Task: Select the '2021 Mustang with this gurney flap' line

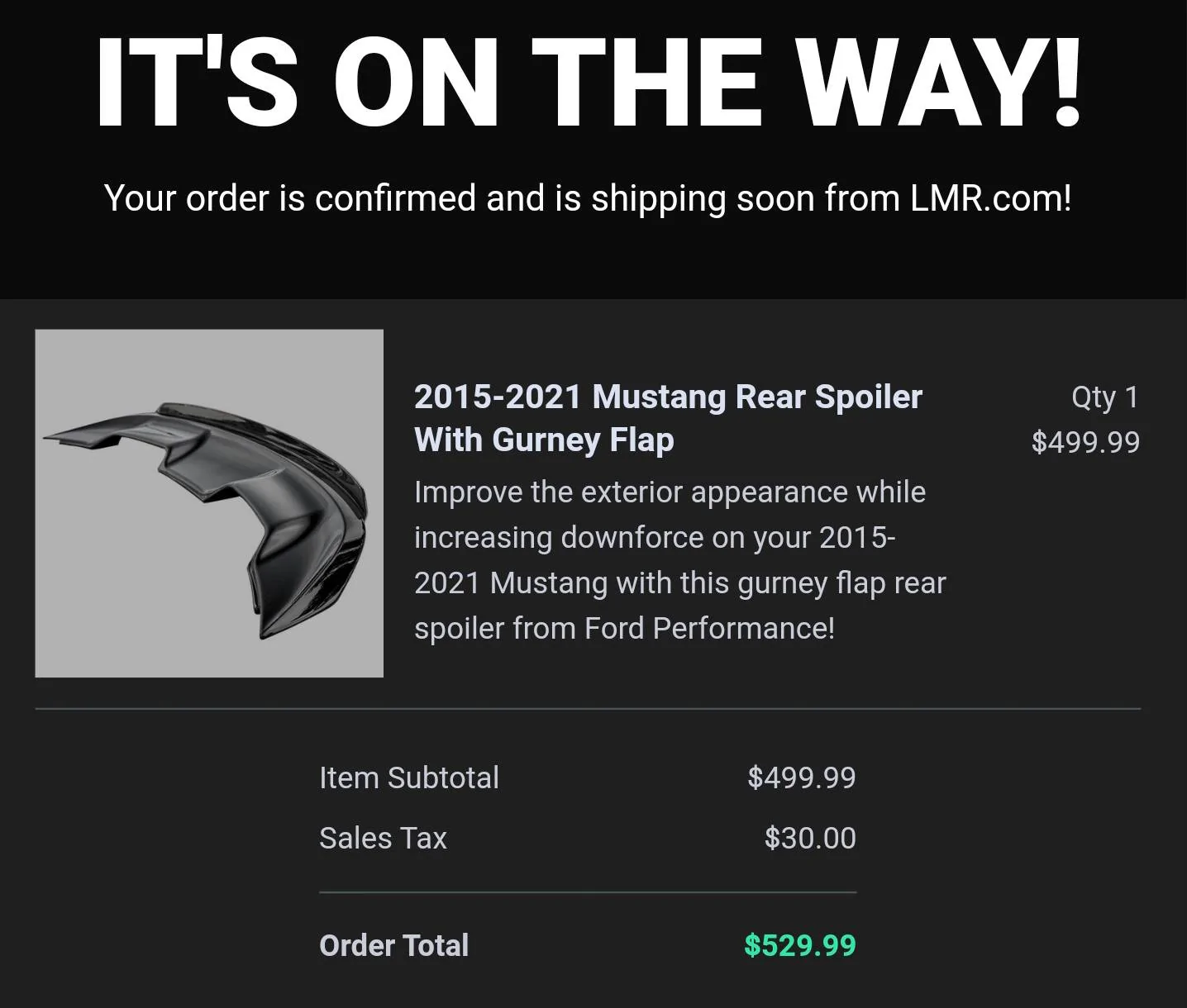Action: (x=679, y=582)
